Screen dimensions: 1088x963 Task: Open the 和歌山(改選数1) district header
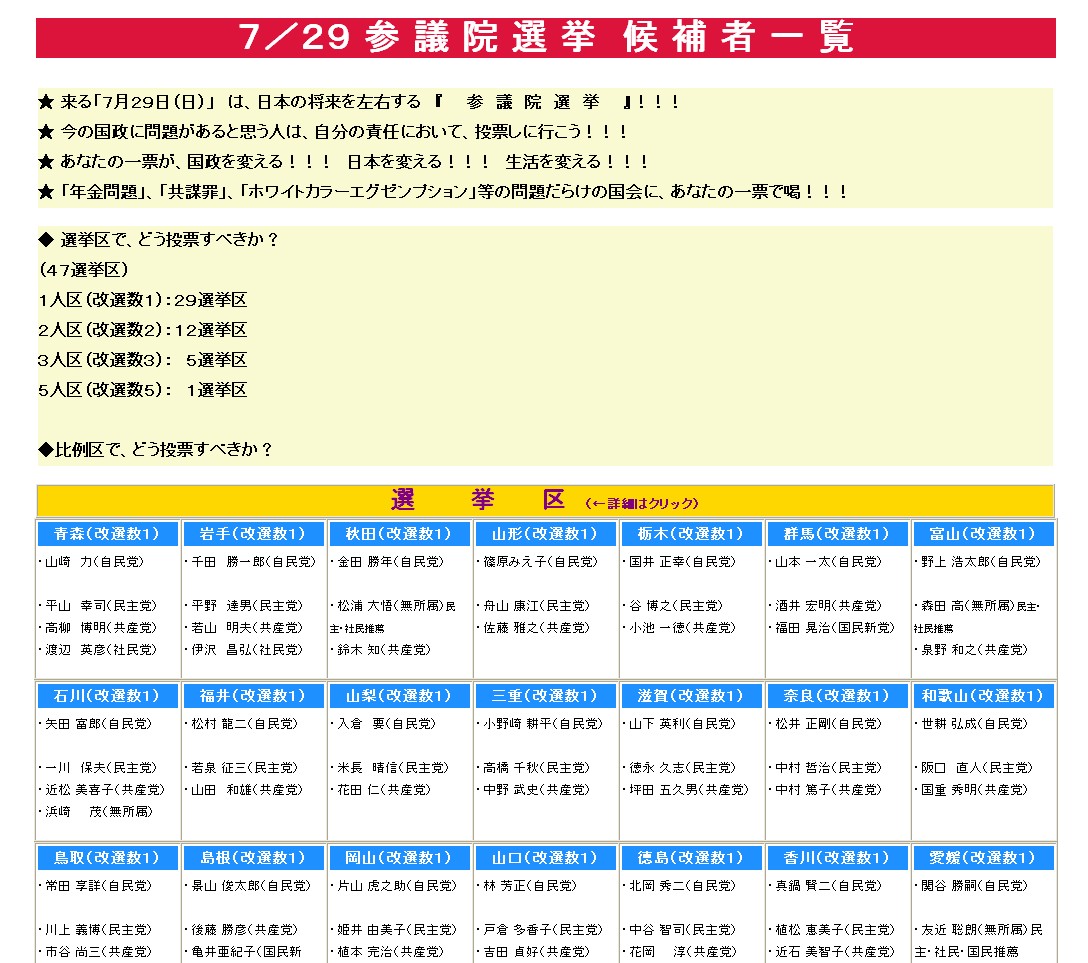pos(983,695)
